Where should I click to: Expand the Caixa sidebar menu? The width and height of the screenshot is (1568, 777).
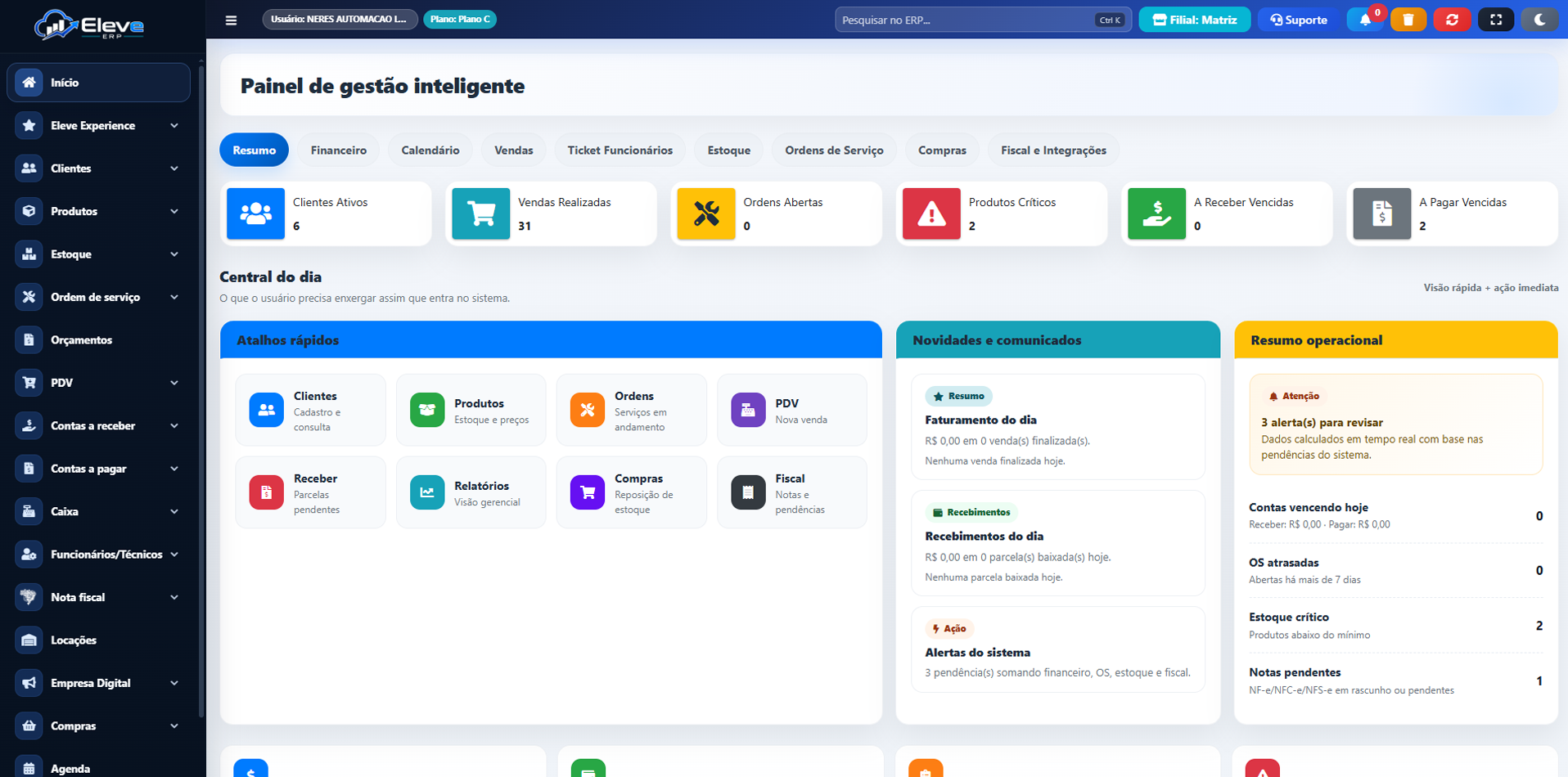point(98,512)
